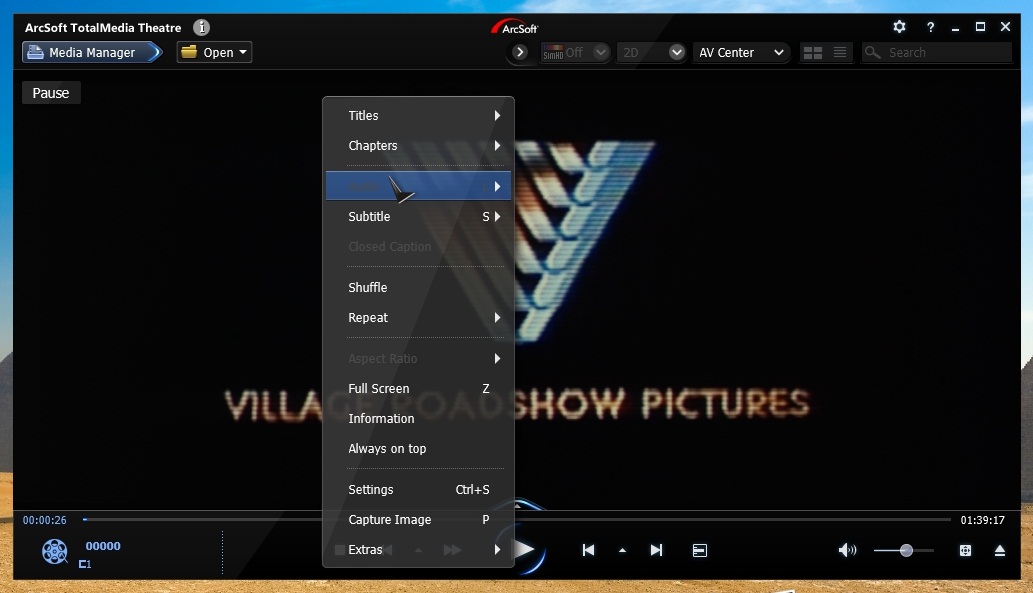Open the Subtitle submenu
This screenshot has height=593, width=1033.
[418, 217]
